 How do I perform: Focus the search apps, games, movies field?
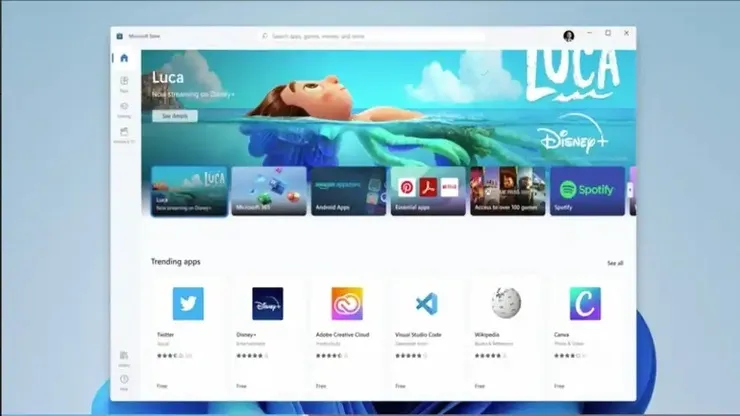pos(373,36)
